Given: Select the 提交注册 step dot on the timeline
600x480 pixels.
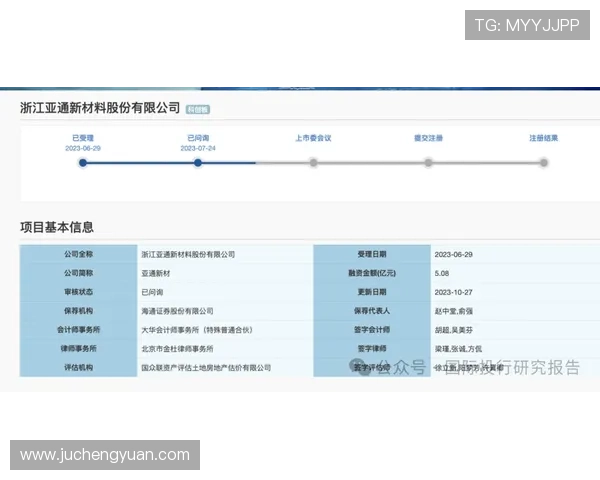Looking at the screenshot, I should click(429, 163).
